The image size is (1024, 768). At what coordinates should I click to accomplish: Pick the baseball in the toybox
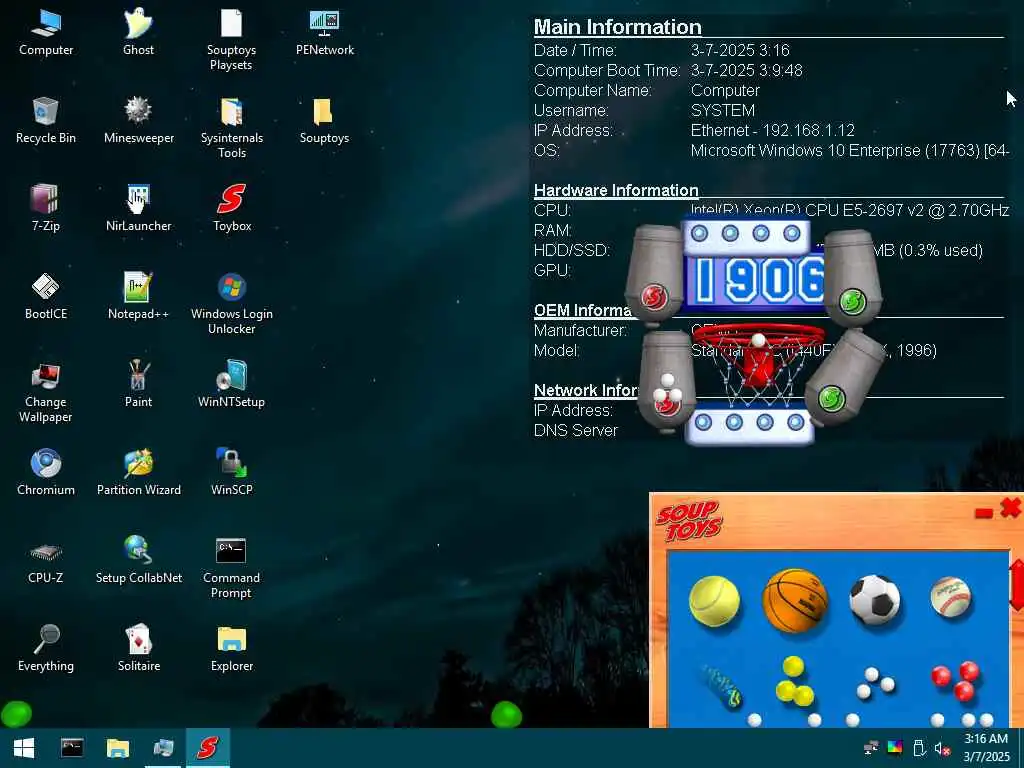(x=950, y=597)
